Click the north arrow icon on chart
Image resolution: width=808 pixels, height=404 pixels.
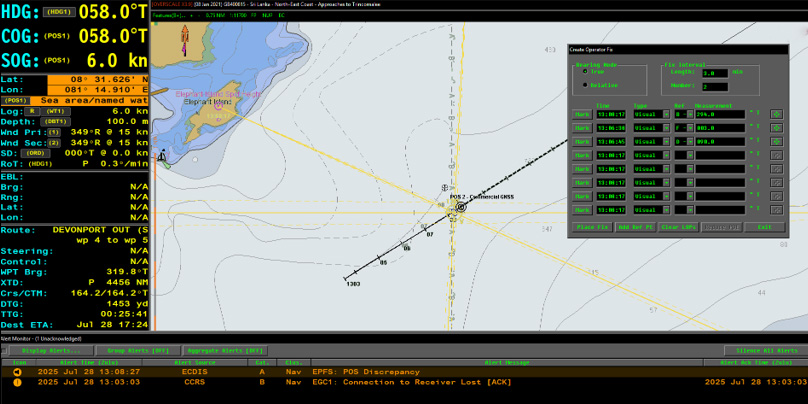(x=184, y=39)
